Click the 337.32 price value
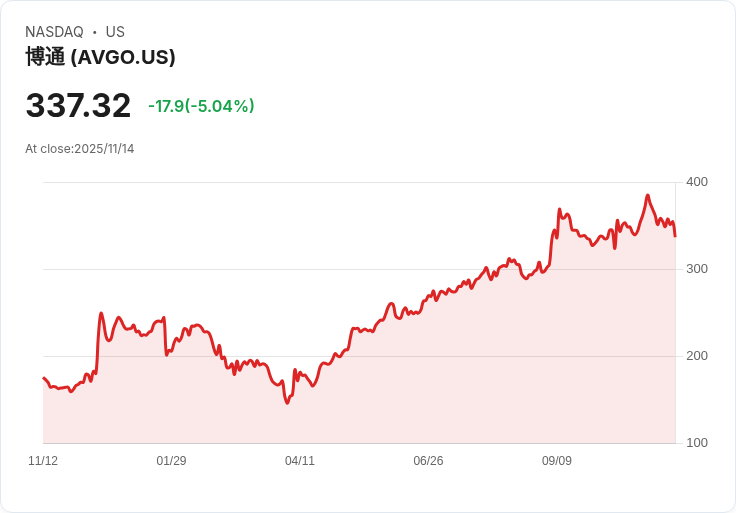 coord(78,106)
